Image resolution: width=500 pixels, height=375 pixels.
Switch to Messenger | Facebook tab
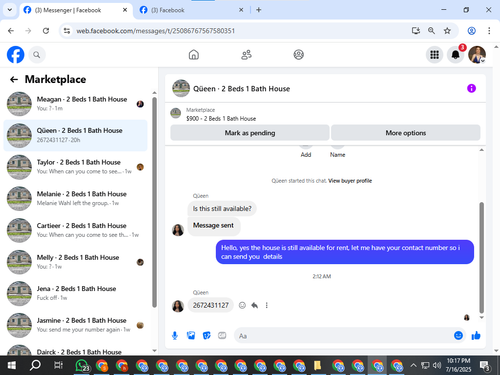pos(76,10)
